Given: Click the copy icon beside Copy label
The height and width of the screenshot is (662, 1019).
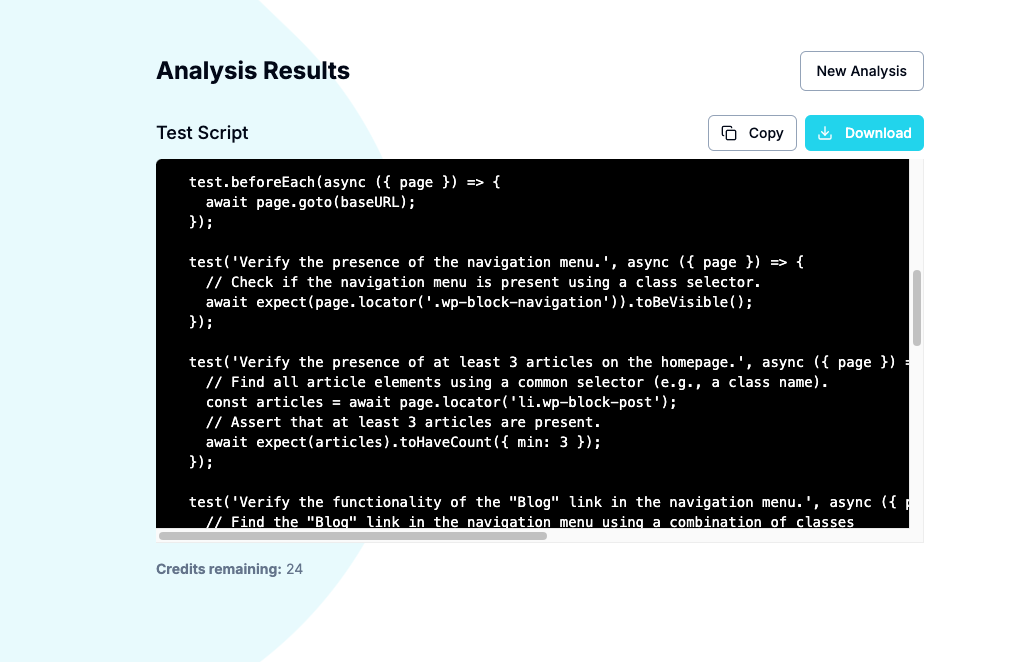Looking at the screenshot, I should (729, 133).
